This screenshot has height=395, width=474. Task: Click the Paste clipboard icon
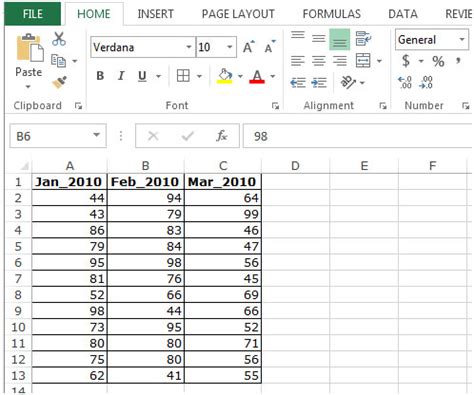click(x=30, y=47)
